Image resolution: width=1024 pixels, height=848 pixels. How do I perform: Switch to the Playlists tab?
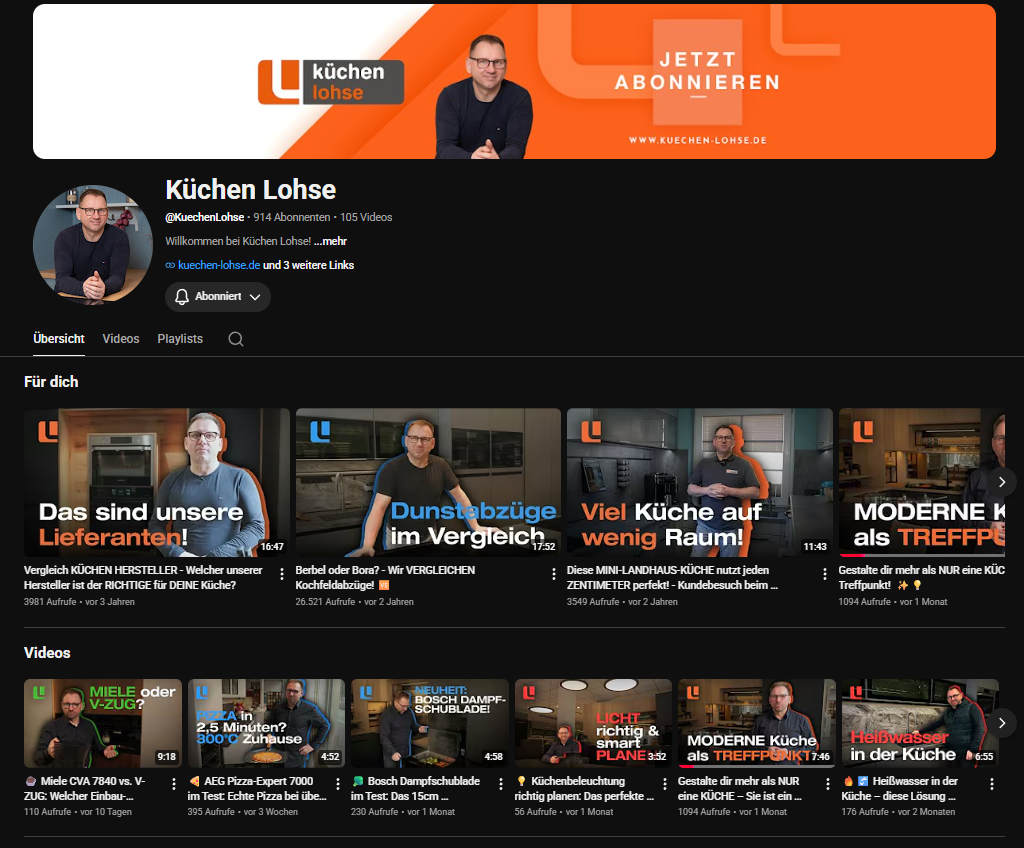click(180, 338)
